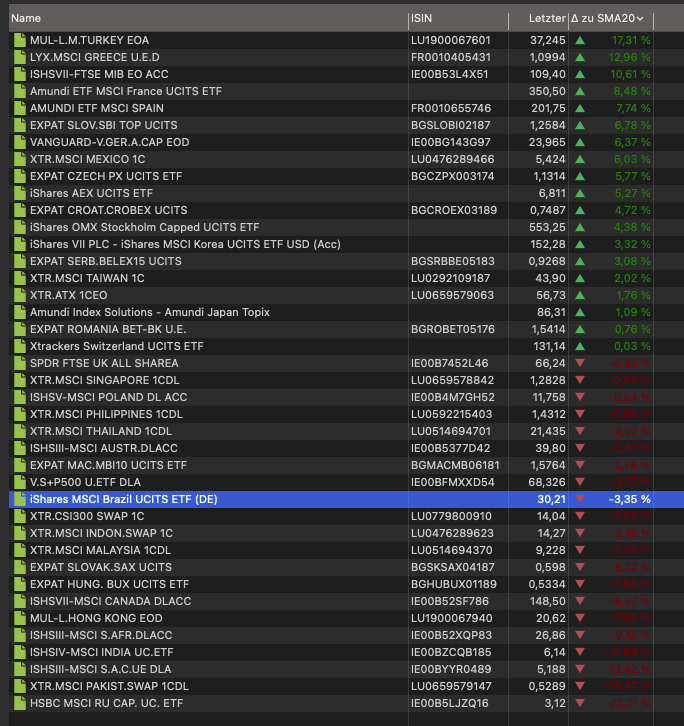Click document icon of XTR.ATX 1CEO
Image resolution: width=684 pixels, height=726 pixels.
tap(20, 295)
